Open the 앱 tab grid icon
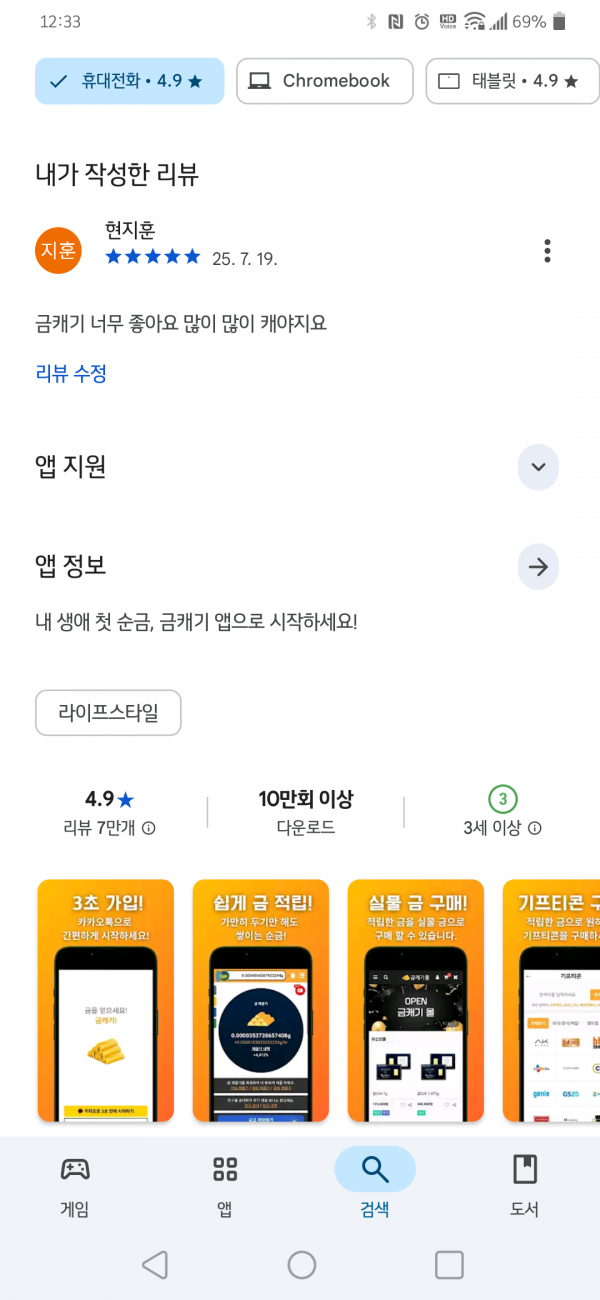The width and height of the screenshot is (600, 1300). (225, 1168)
